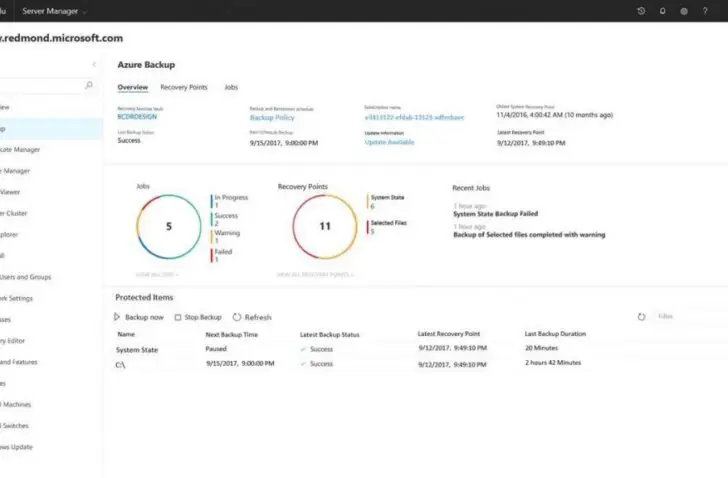Open Registry Editor in sidebar

[13, 341]
